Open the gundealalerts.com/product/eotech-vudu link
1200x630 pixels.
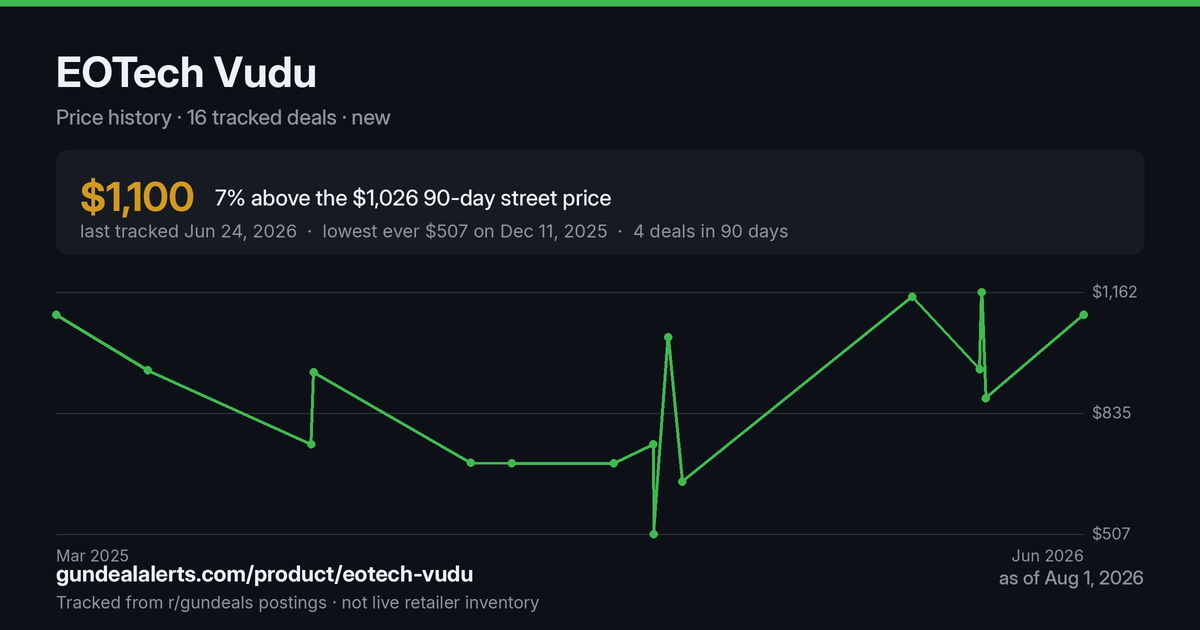click(x=265, y=575)
